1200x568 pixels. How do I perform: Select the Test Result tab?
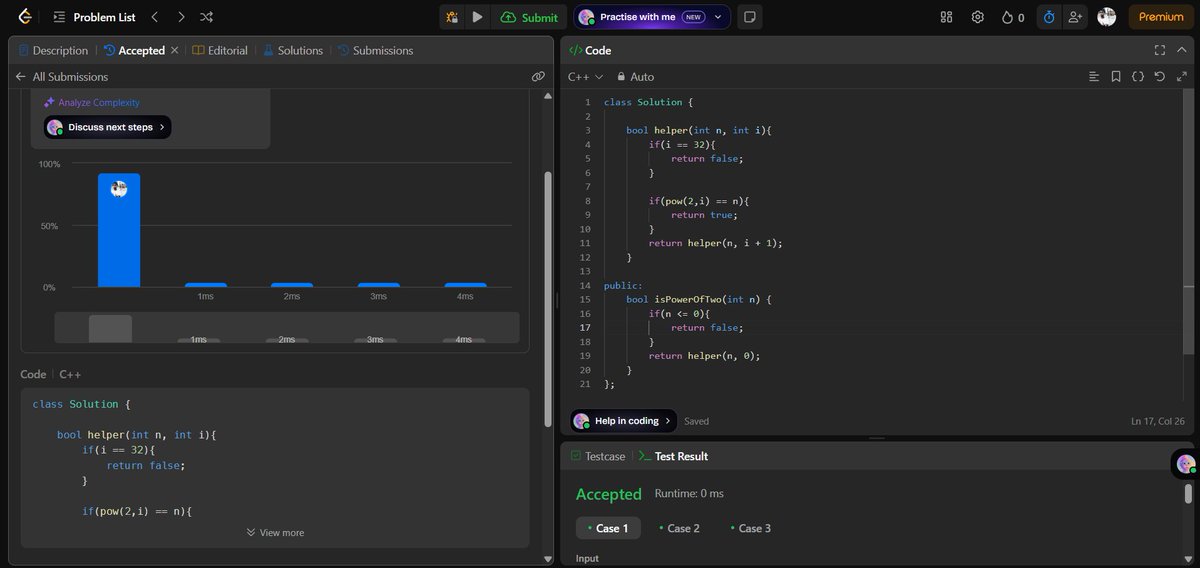tap(673, 456)
